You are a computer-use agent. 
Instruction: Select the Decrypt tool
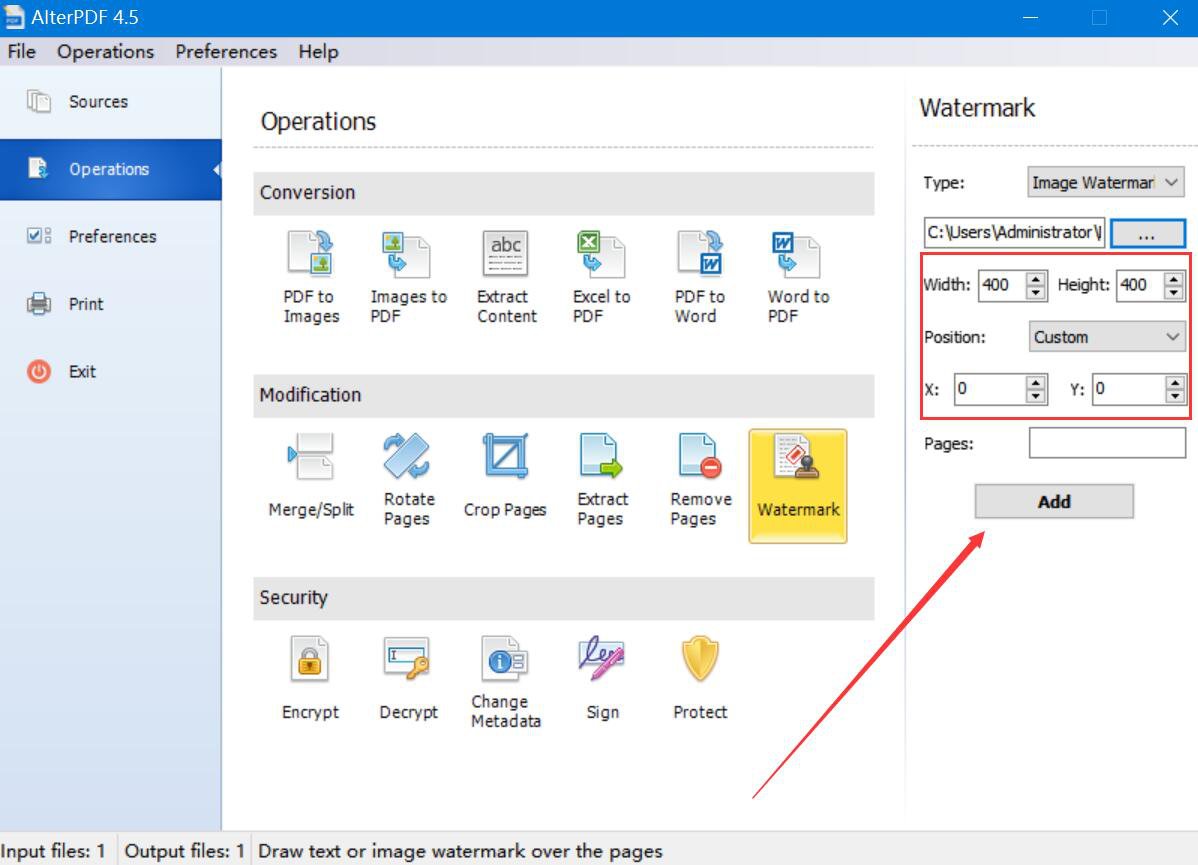408,678
